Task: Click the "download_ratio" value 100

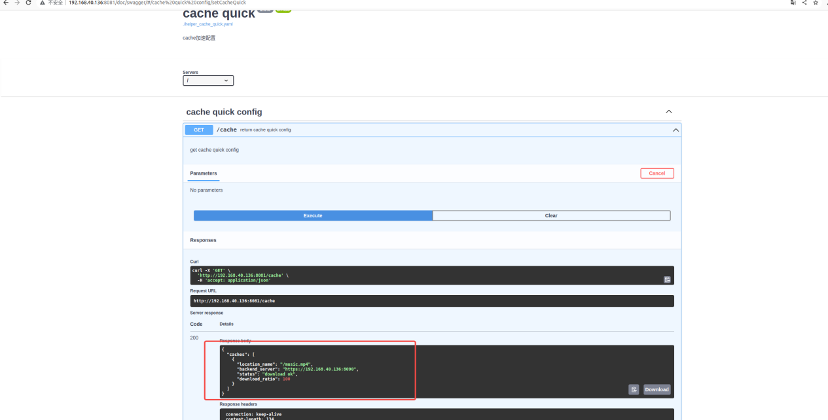Action: (287, 379)
